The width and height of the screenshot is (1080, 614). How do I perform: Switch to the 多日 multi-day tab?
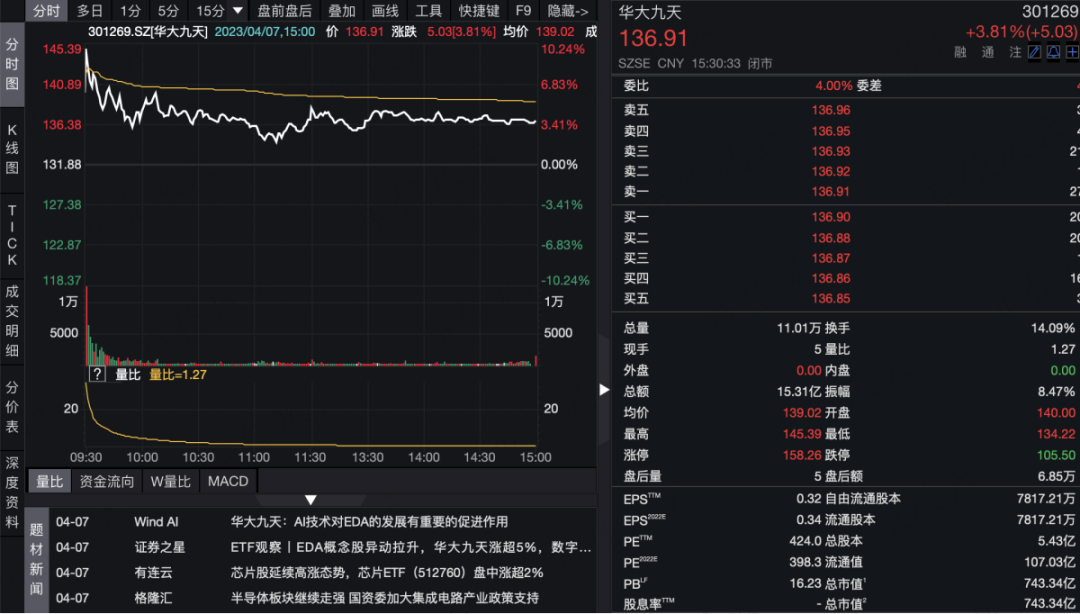(90, 10)
